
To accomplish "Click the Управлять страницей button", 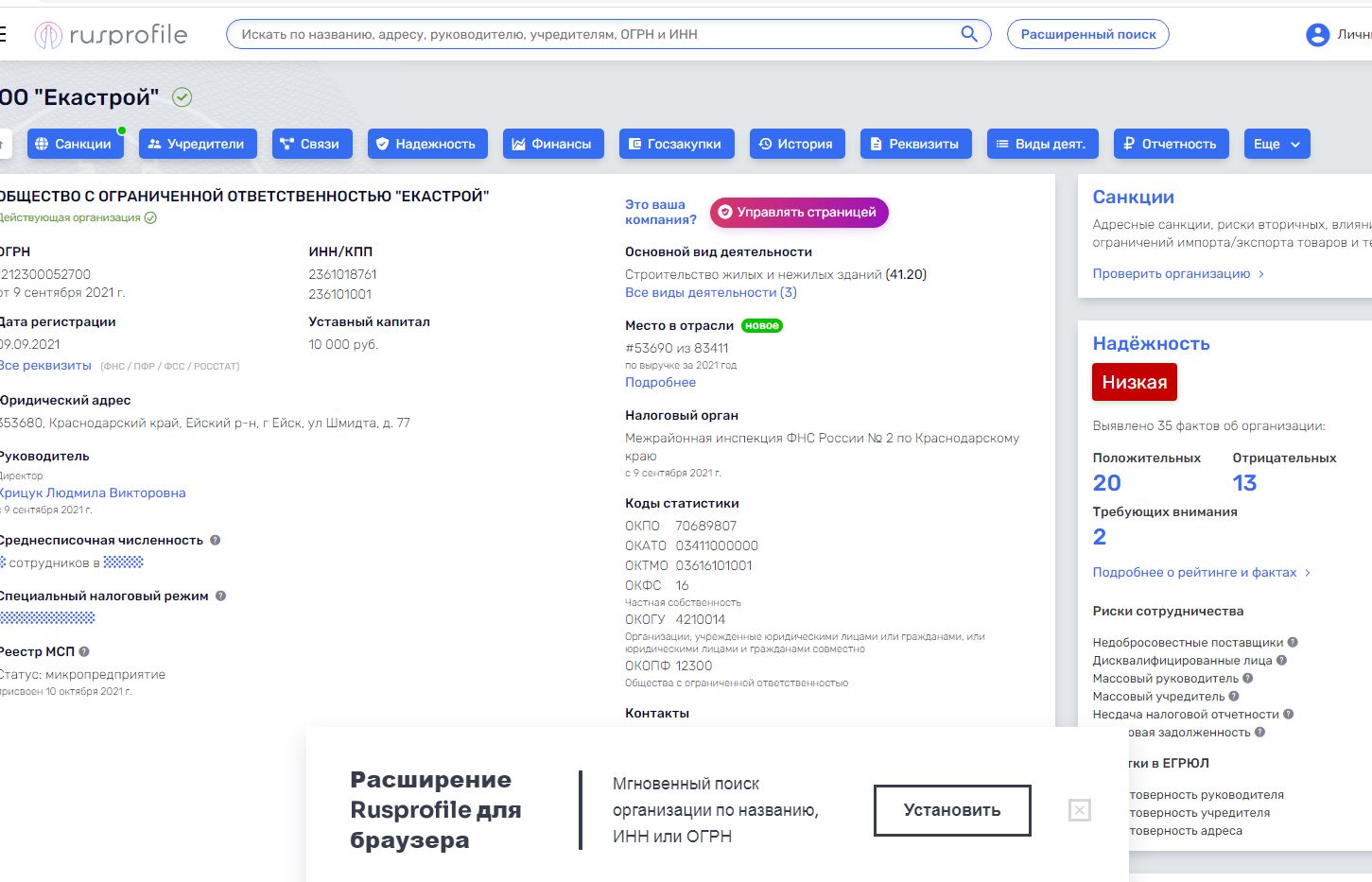I will pos(799,212).
